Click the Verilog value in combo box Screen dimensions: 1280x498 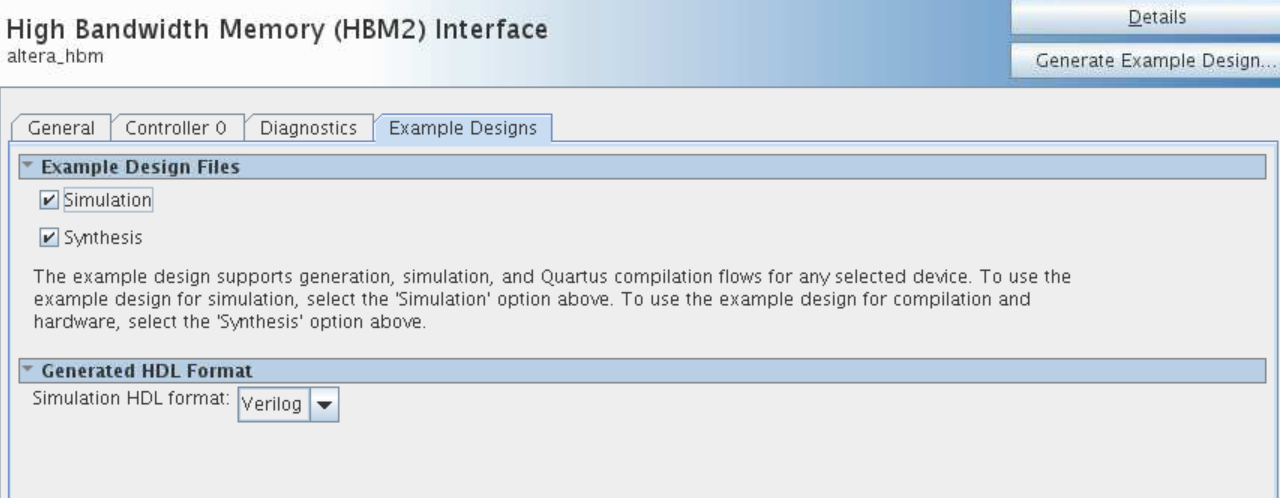click(273, 404)
